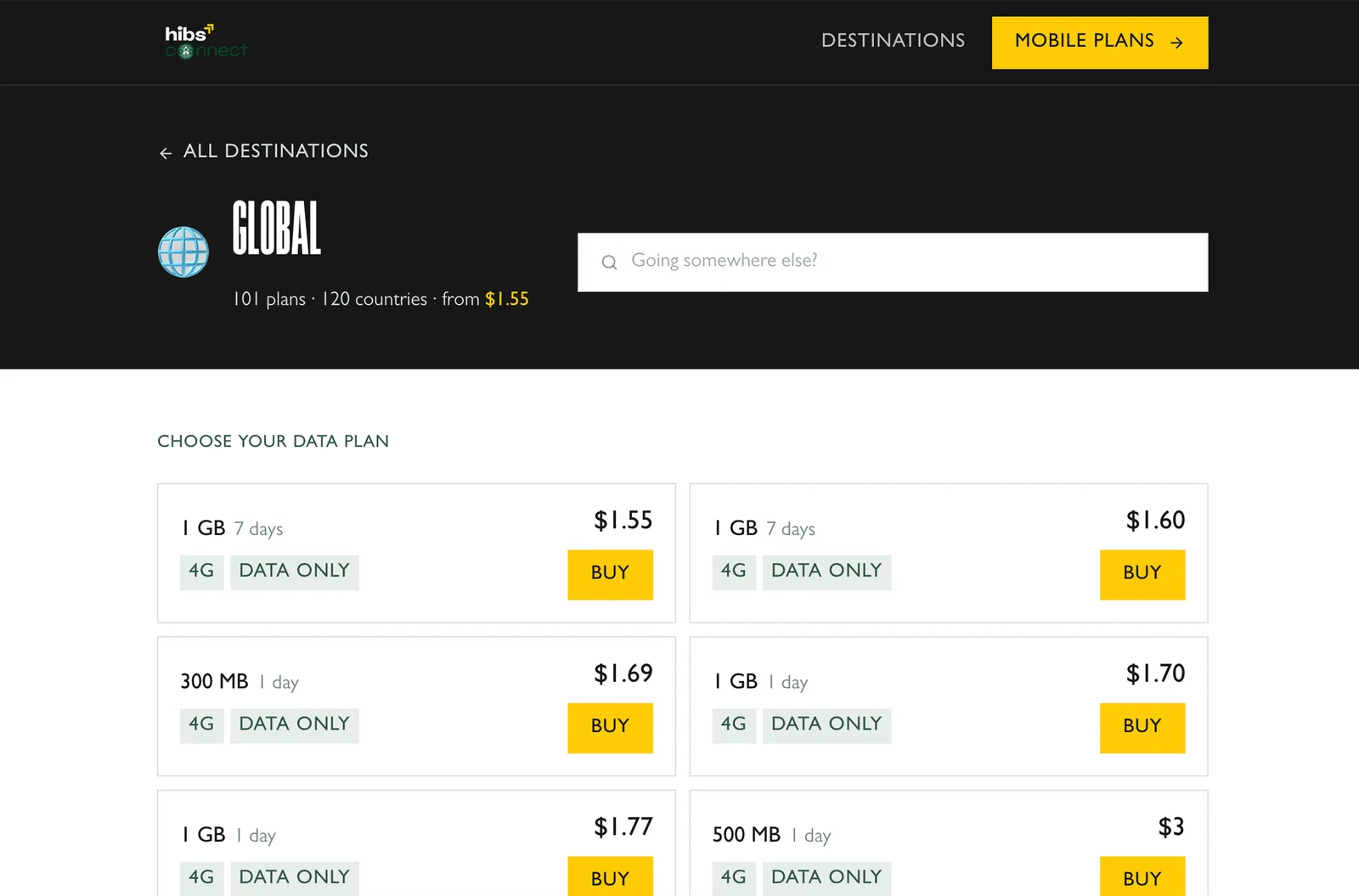Screen dimensions: 1359x896
Task: Open Mobile Plans page
Action: point(1100,42)
